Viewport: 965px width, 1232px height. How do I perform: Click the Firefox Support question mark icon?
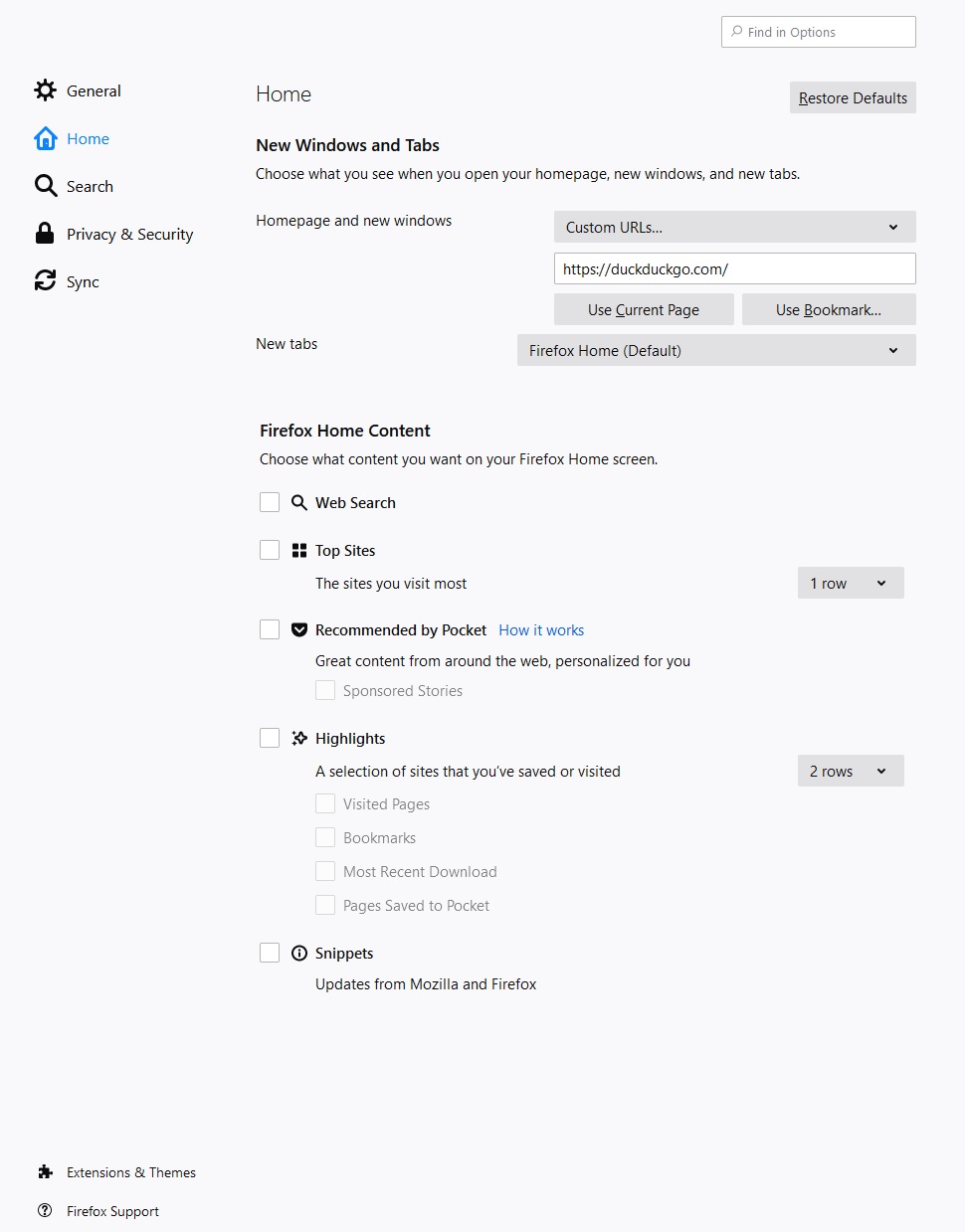(45, 1211)
